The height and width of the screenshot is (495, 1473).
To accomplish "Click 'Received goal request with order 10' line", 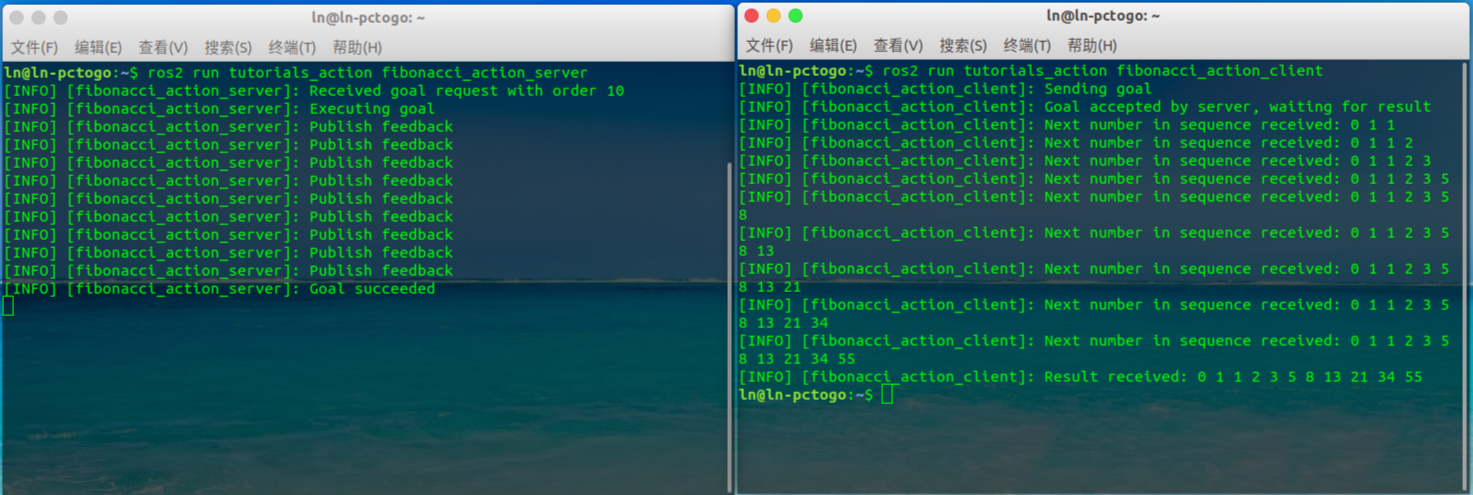I will 314,91.
